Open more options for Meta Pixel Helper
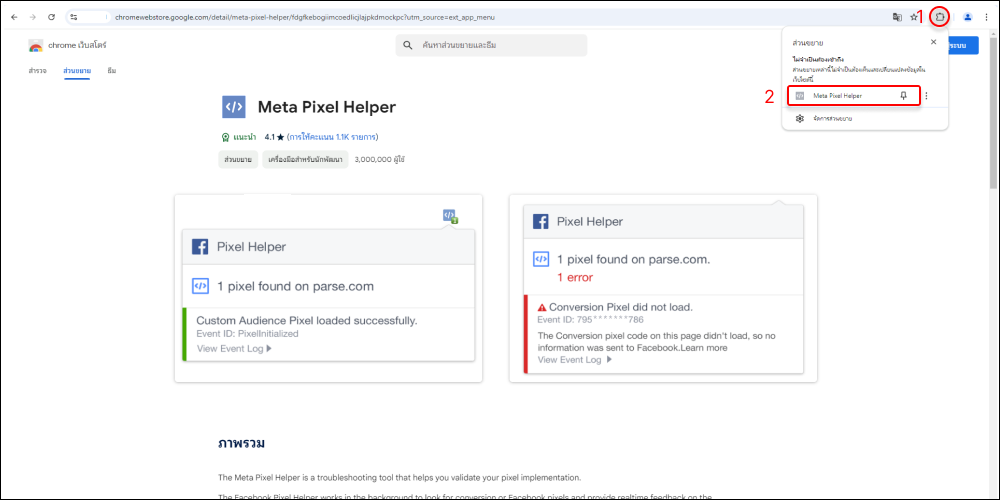Screen dimensions: 1000x500 (x=926, y=96)
